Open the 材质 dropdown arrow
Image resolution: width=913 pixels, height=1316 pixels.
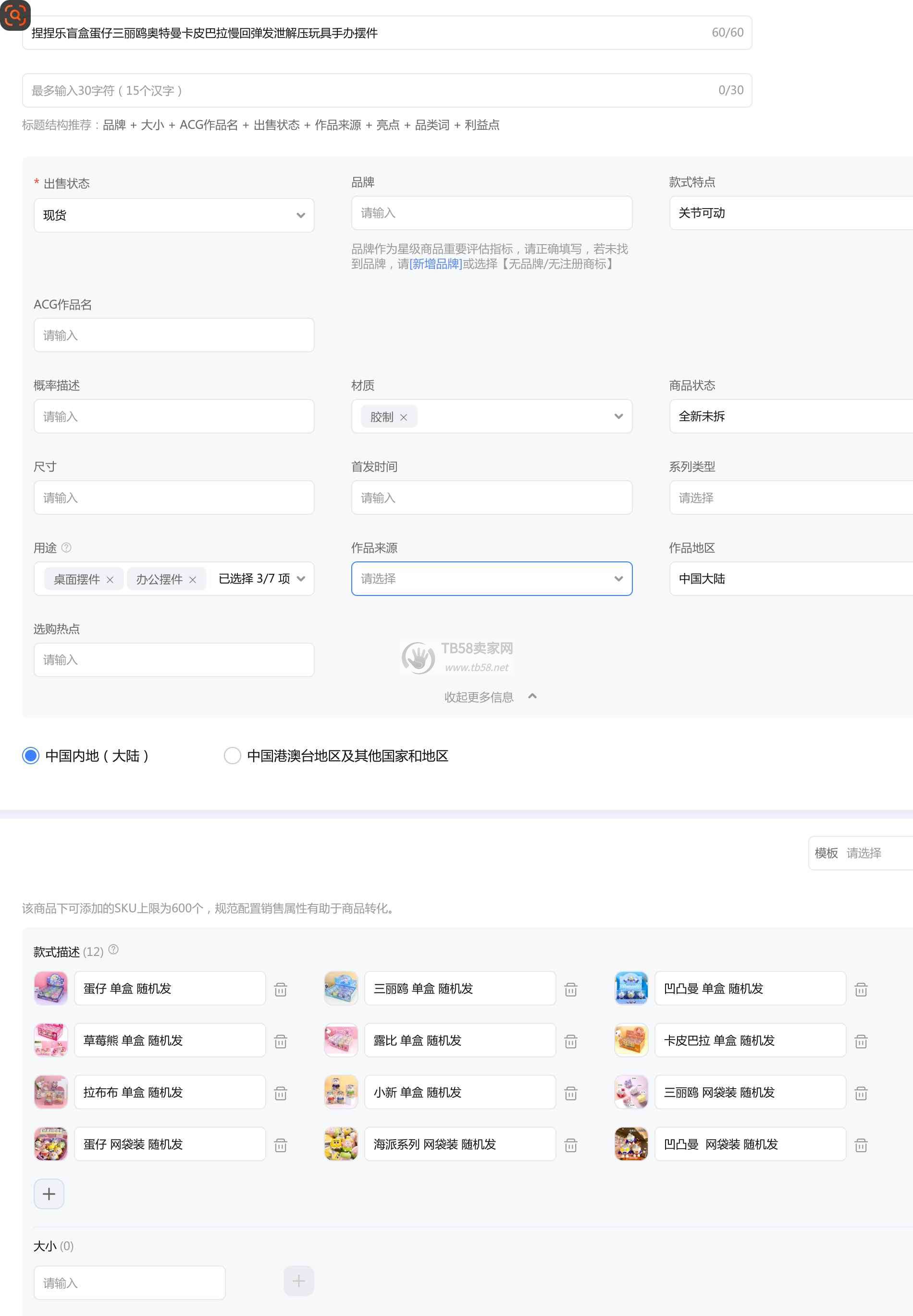[x=618, y=416]
